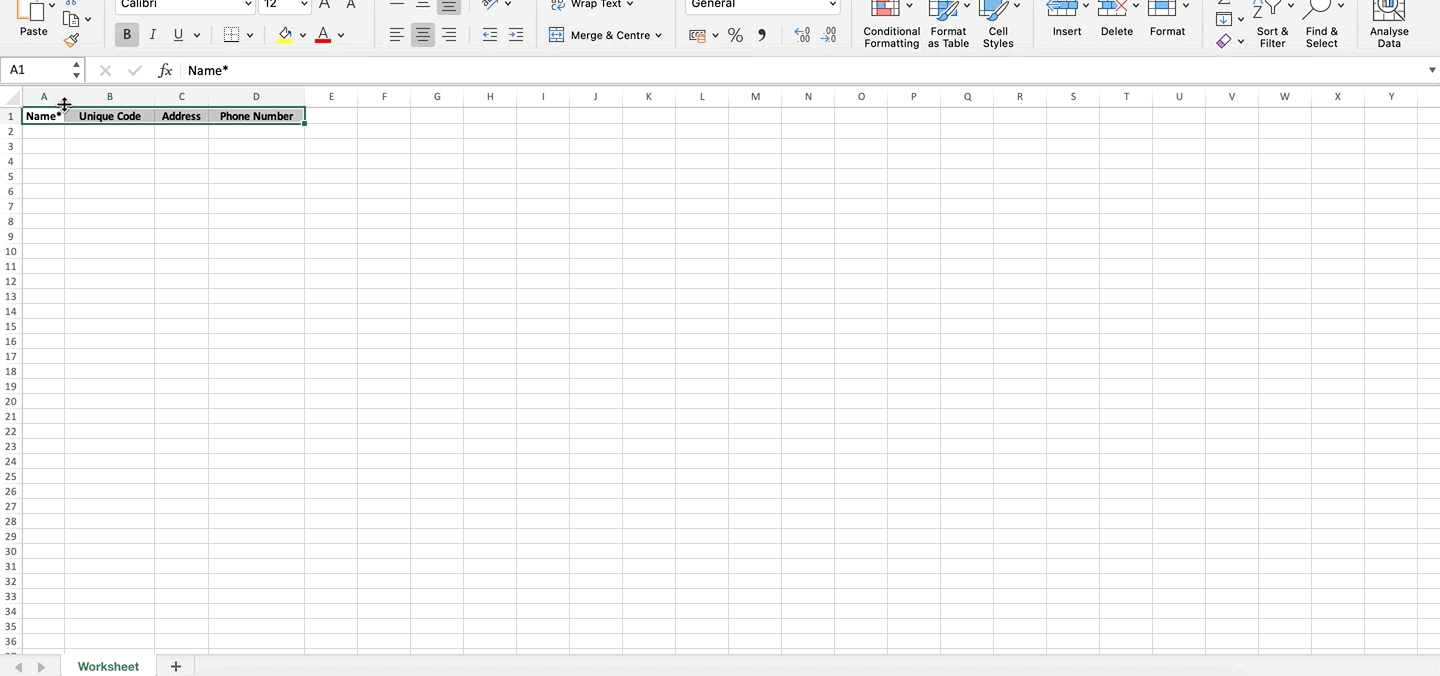The width and height of the screenshot is (1440, 676).
Task: Click Wrap Text button
Action: pos(592,5)
